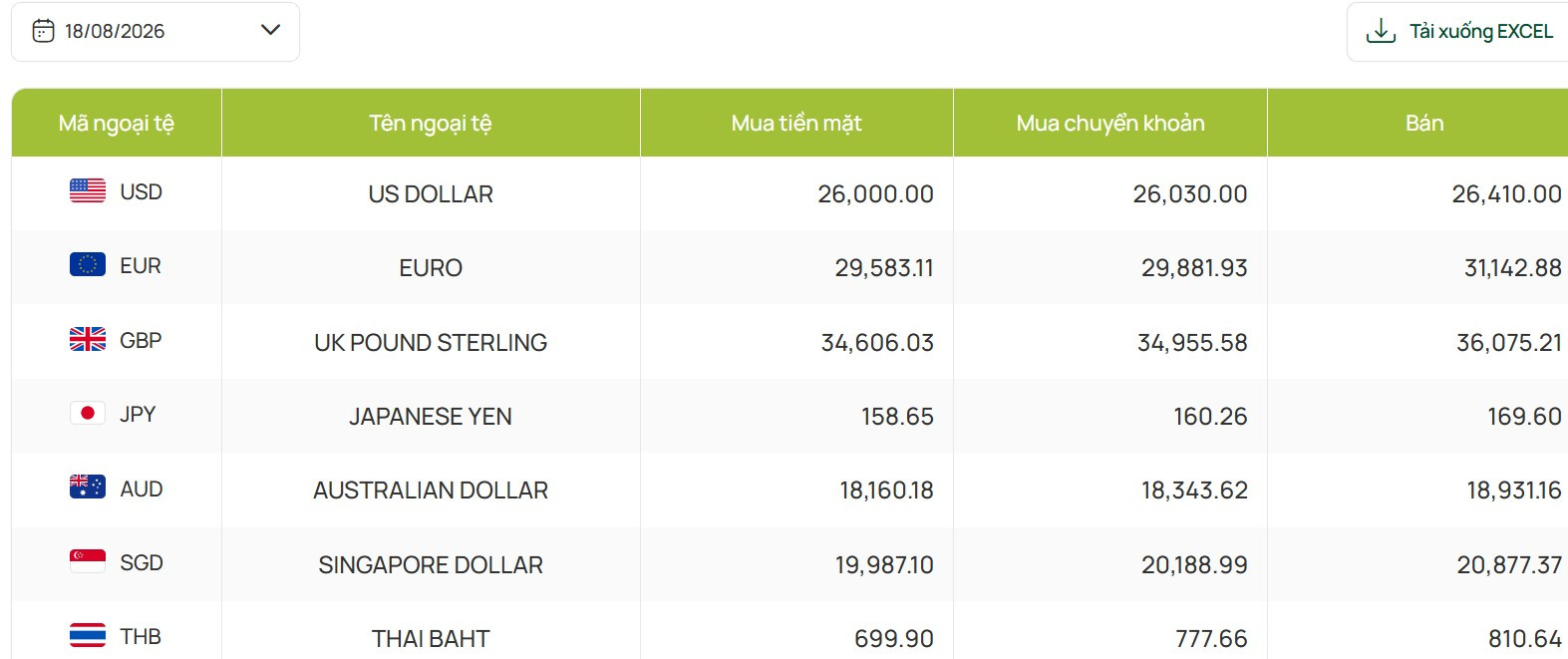Click the Bán column header
This screenshot has height=659, width=1568.
pos(1423,123)
